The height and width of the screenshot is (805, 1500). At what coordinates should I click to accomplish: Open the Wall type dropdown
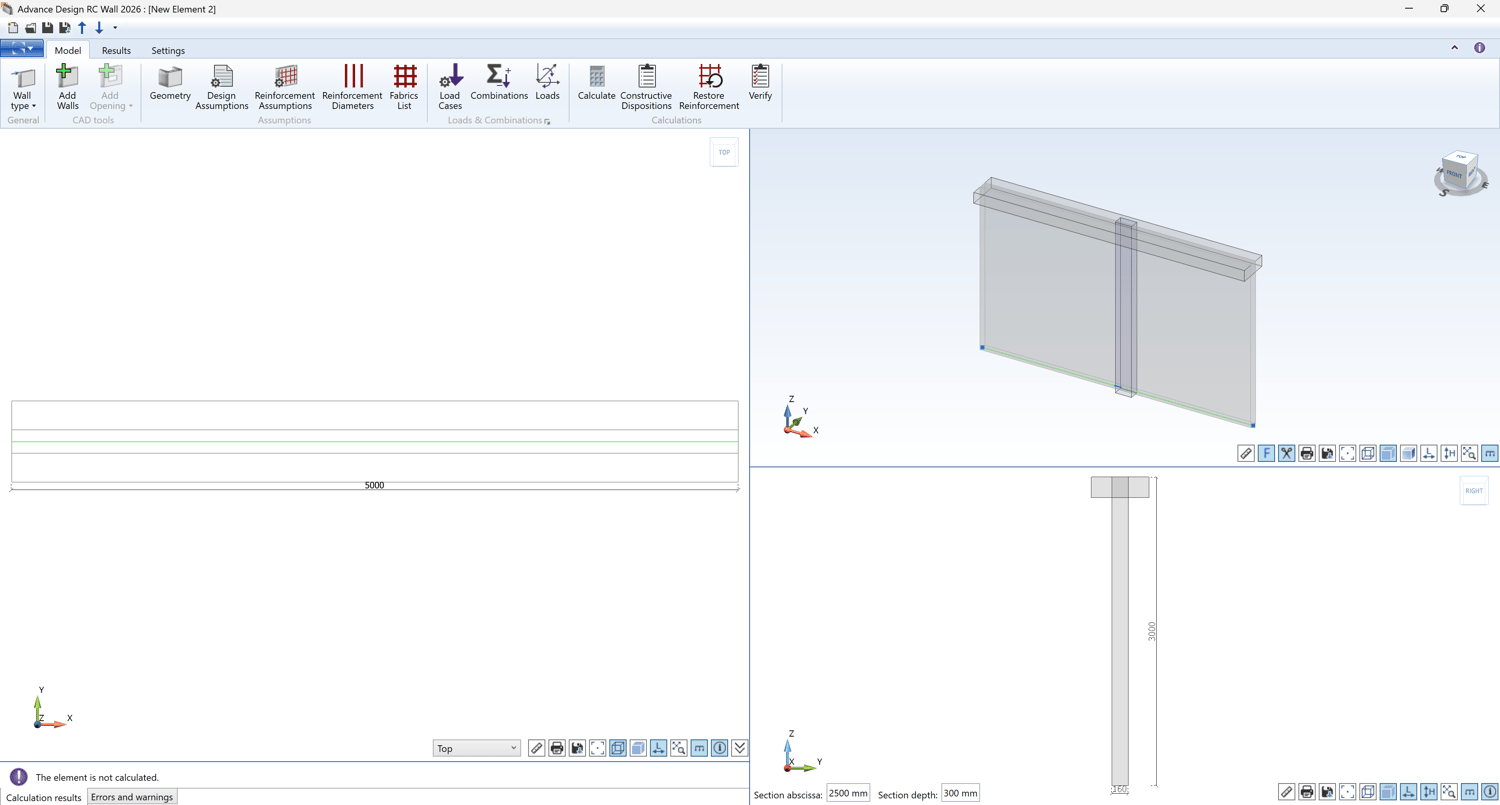pyautogui.click(x=22, y=88)
